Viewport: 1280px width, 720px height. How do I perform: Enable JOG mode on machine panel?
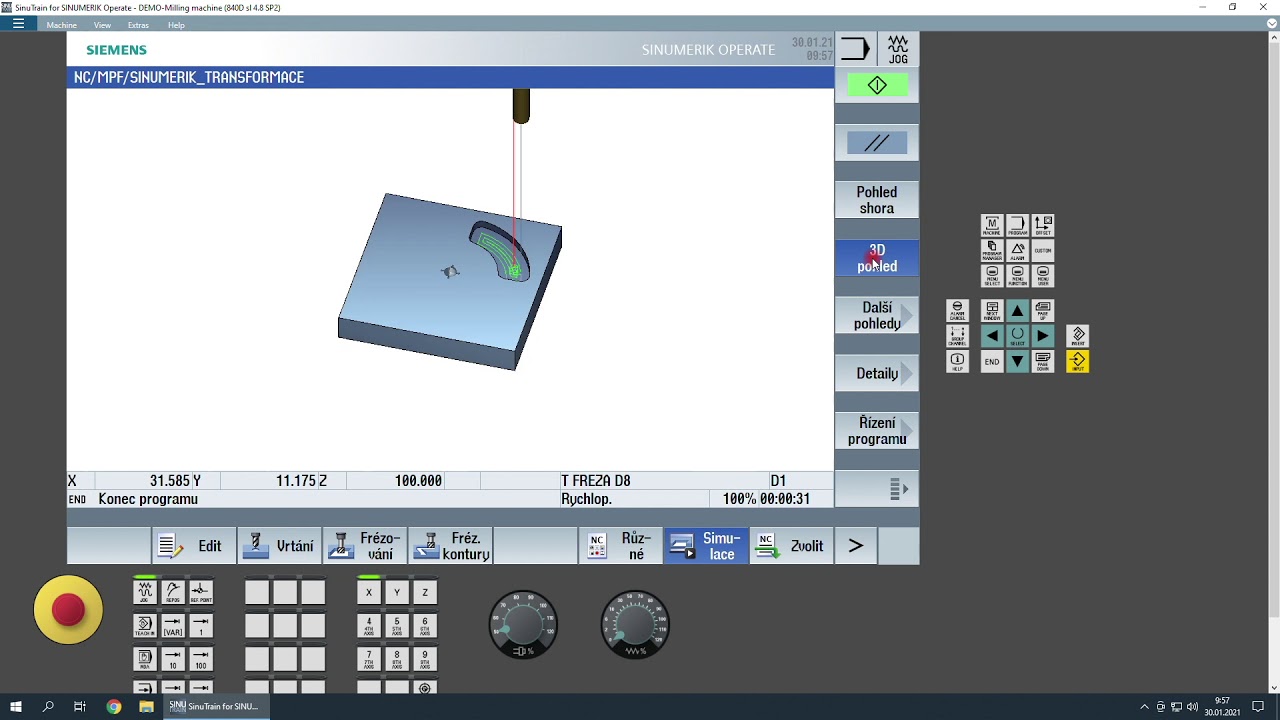point(145,592)
